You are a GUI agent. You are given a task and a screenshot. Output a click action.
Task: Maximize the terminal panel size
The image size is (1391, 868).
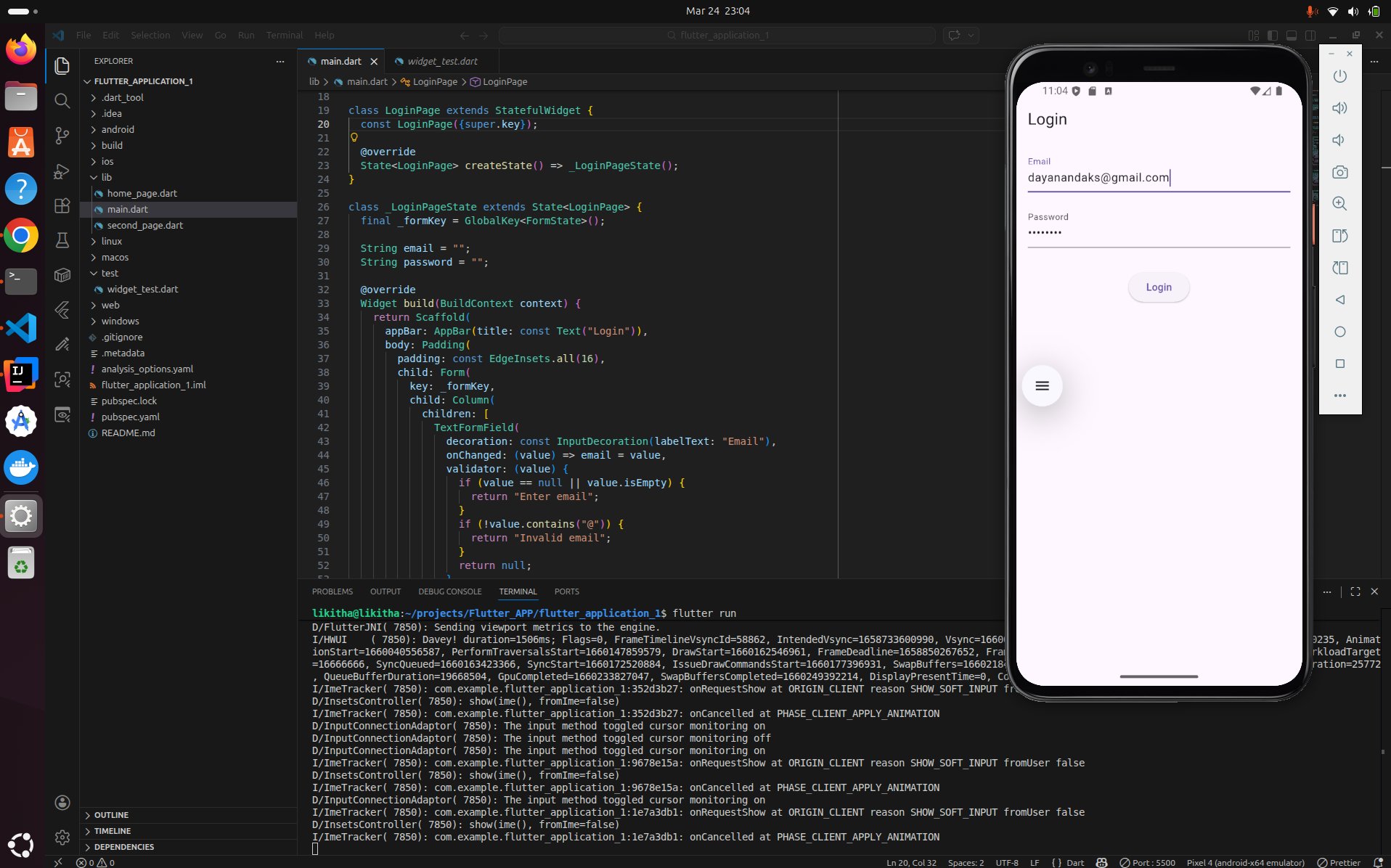(x=1355, y=591)
